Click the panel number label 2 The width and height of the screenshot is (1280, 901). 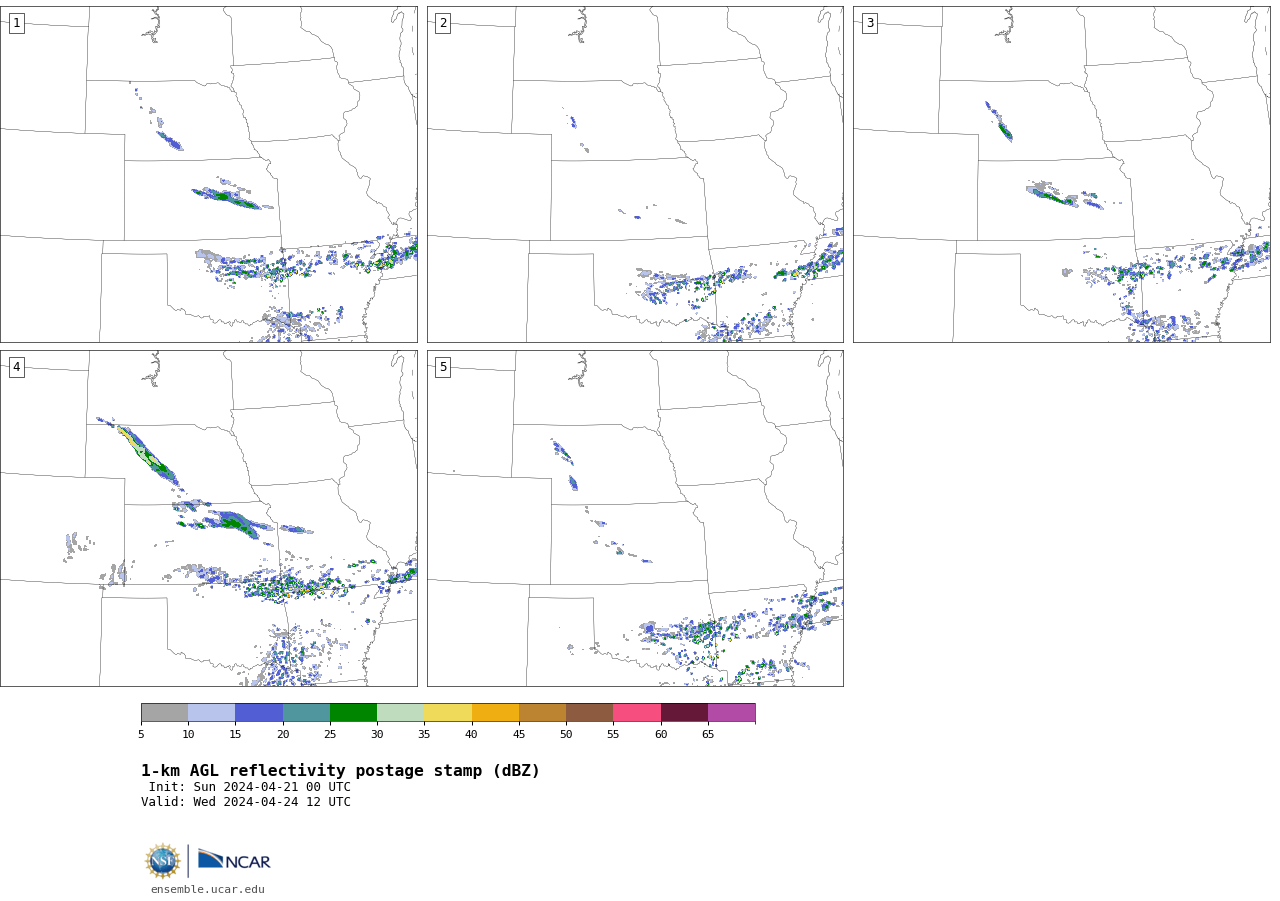click(443, 23)
